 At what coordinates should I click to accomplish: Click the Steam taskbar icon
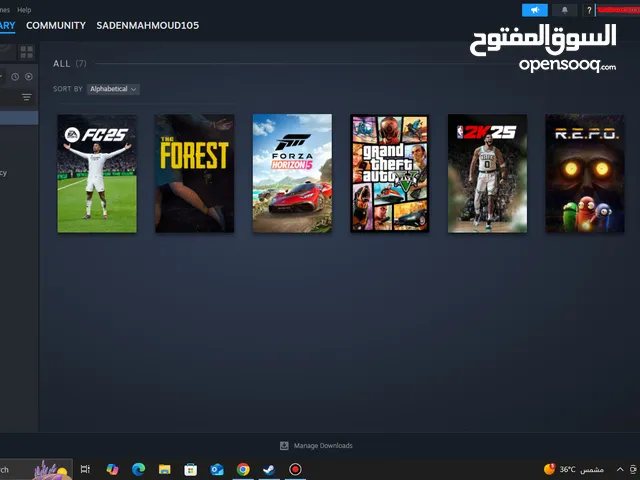tap(269, 469)
